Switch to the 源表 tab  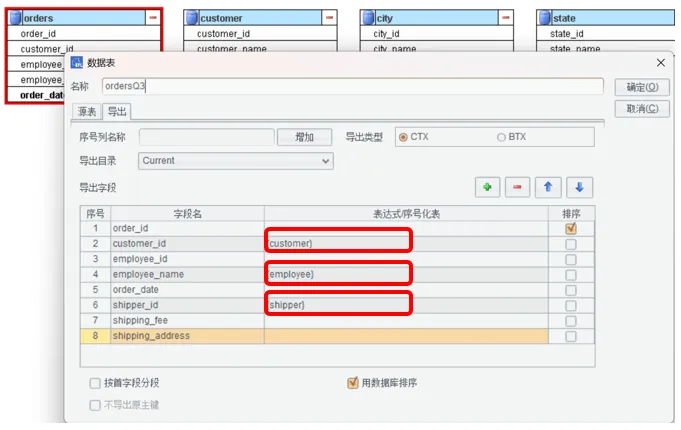tap(86, 112)
